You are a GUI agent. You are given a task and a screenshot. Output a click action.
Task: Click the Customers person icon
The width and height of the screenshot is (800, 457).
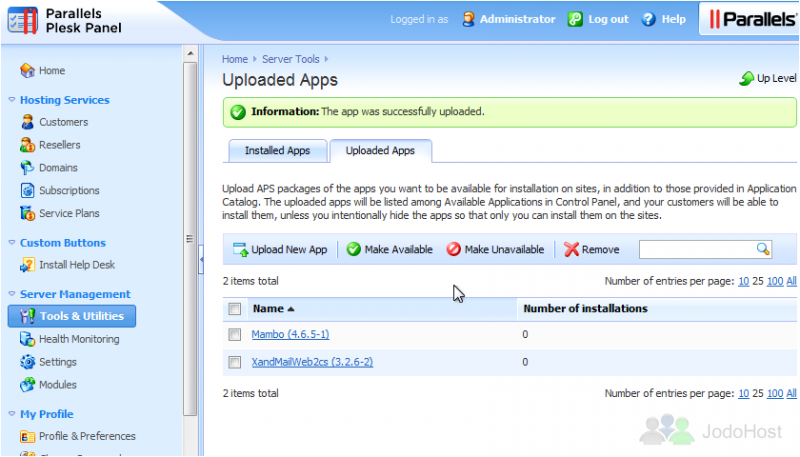click(27, 122)
